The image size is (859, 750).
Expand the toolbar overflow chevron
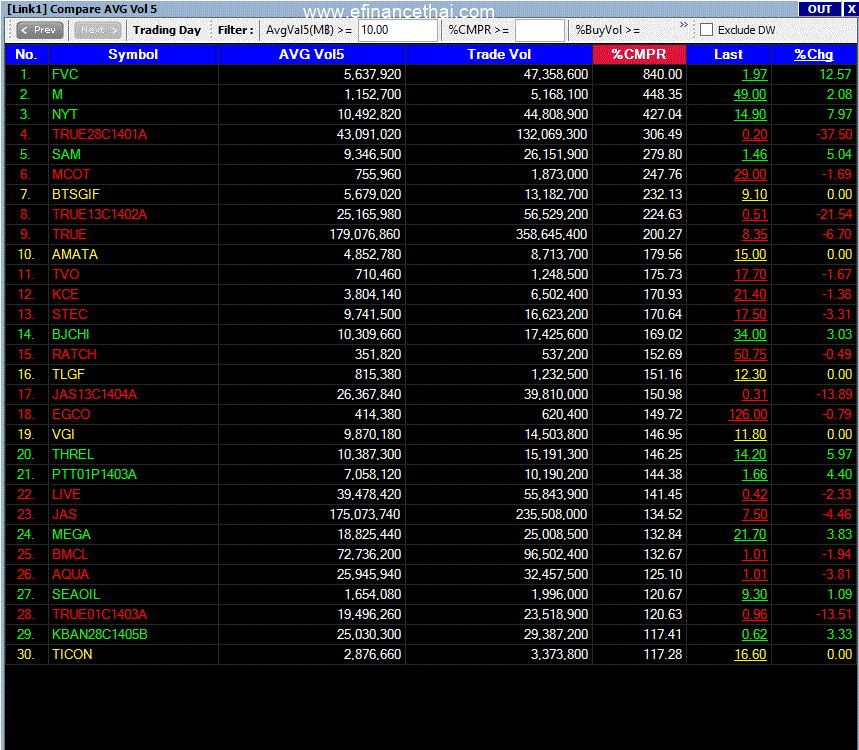tap(683, 25)
